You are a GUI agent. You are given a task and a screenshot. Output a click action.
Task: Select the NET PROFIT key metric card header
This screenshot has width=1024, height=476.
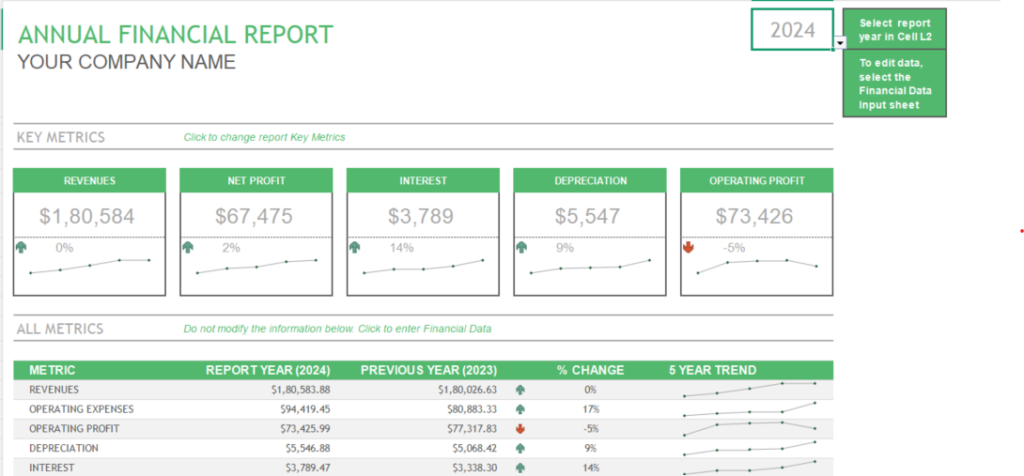tap(256, 180)
